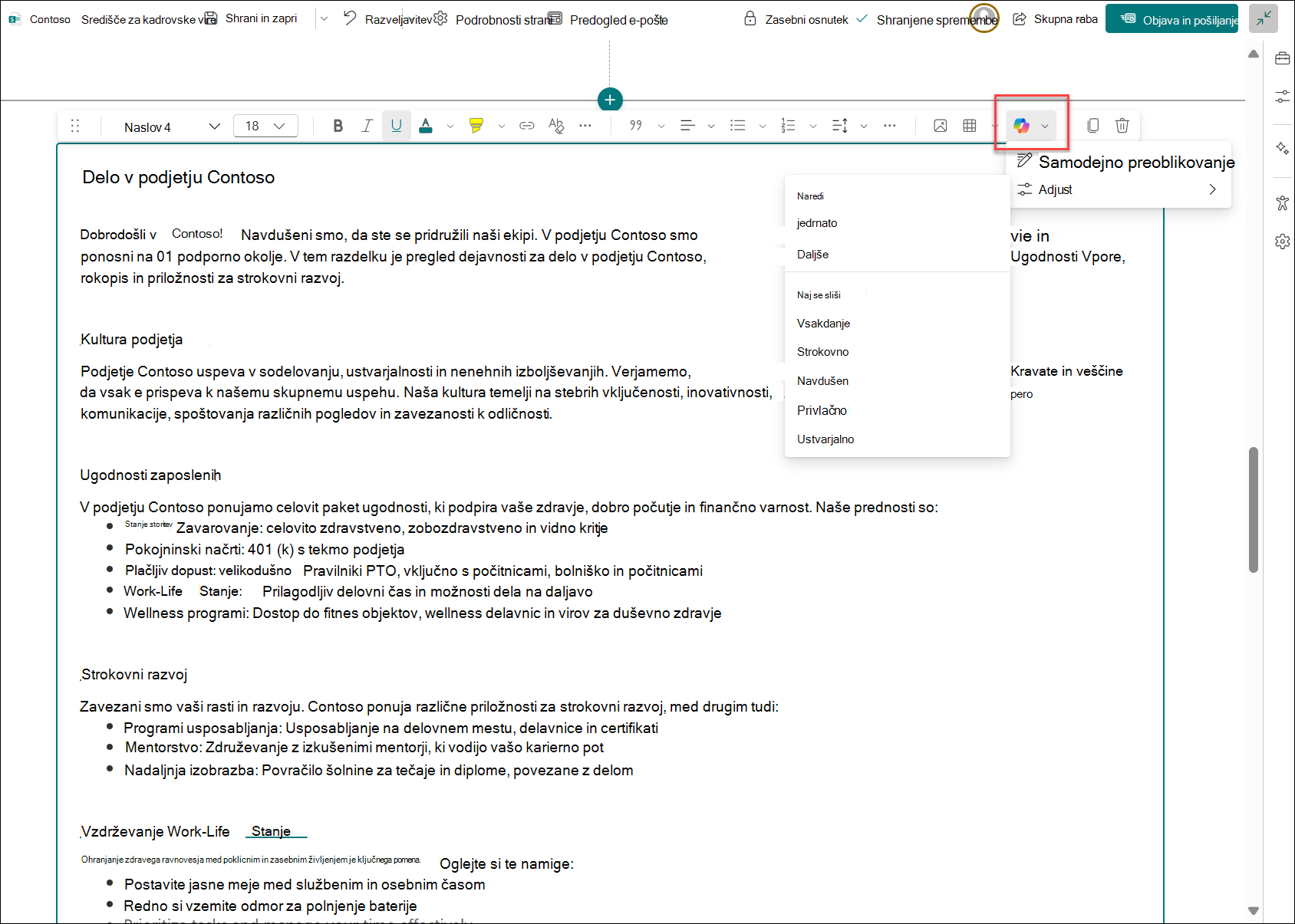Image resolution: width=1295 pixels, height=924 pixels.
Task: Insert a hyperlink with the link icon
Action: (x=527, y=126)
